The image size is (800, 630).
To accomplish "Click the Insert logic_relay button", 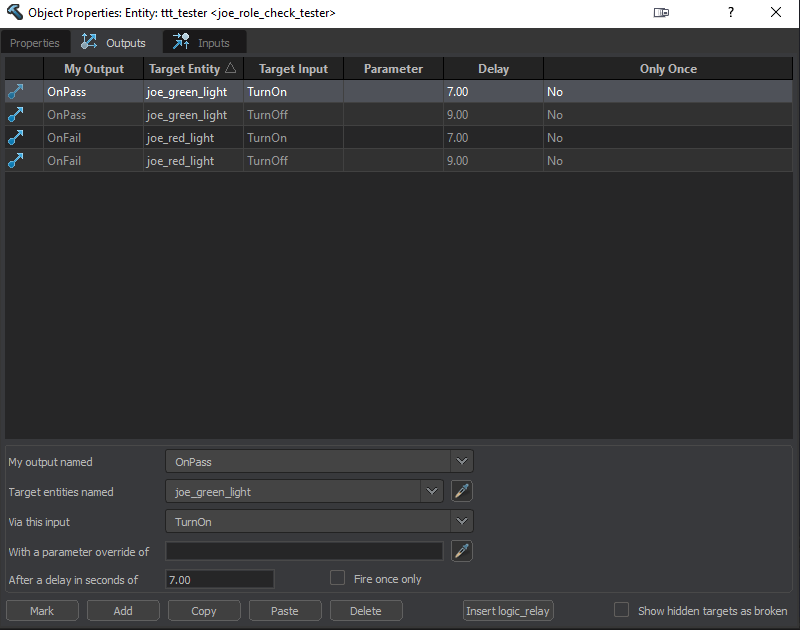I will point(509,611).
